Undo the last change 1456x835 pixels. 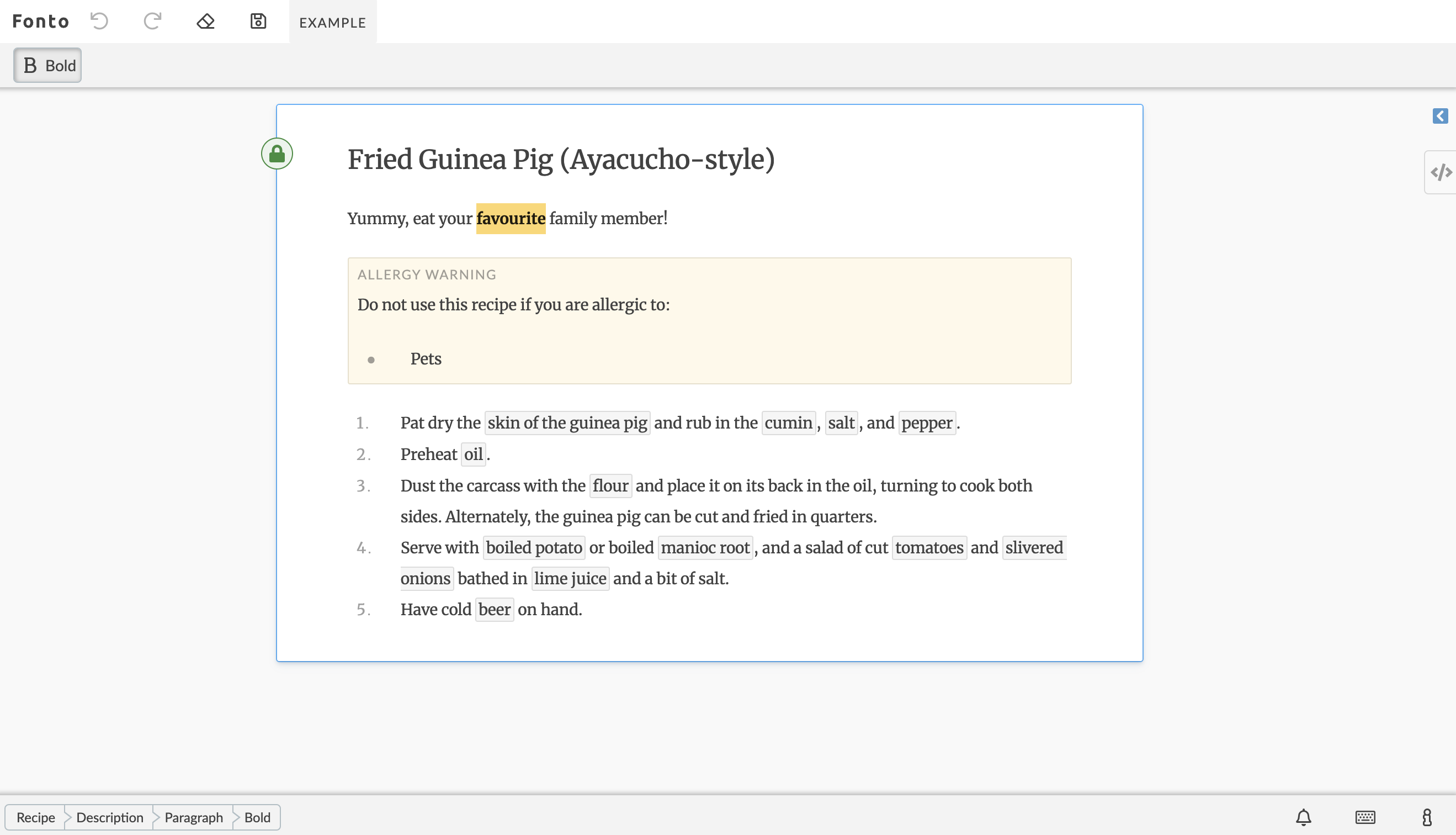100,21
